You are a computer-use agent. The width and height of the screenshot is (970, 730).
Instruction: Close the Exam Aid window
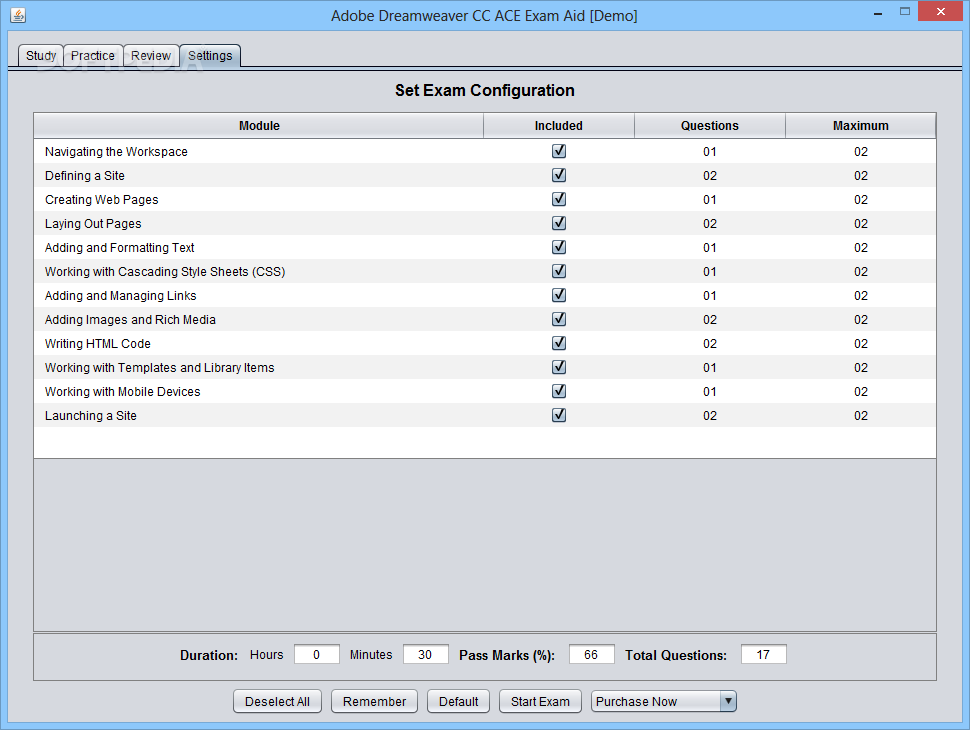pyautogui.click(x=940, y=11)
